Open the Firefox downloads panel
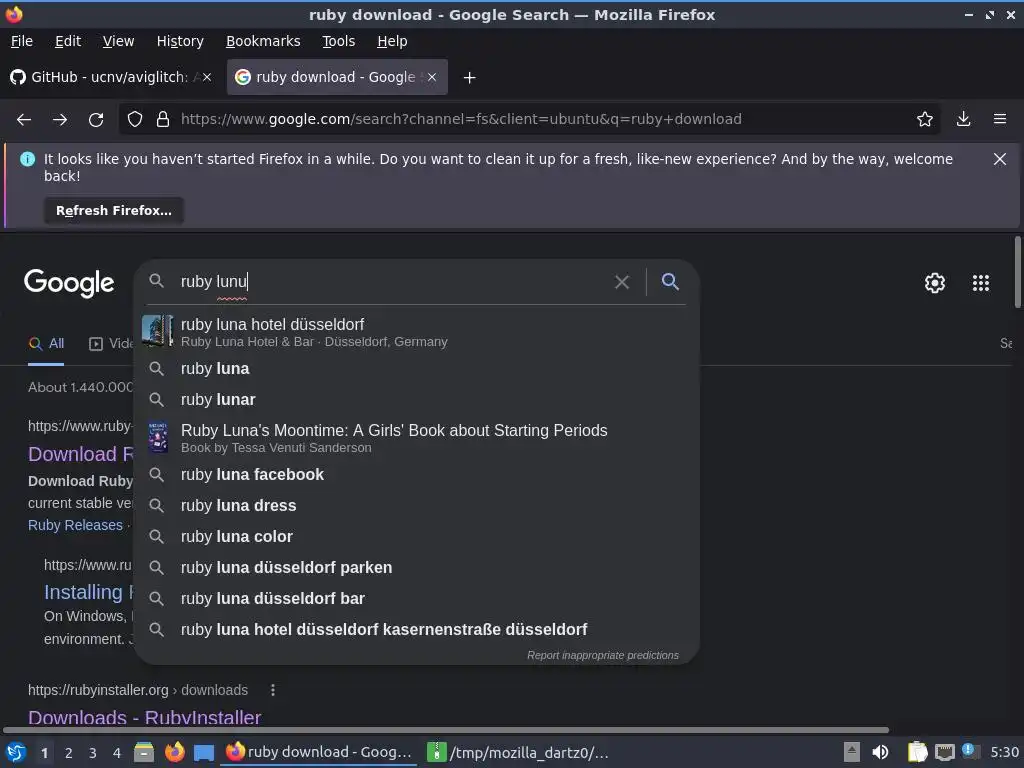Image resolution: width=1024 pixels, height=768 pixels. coord(963,119)
